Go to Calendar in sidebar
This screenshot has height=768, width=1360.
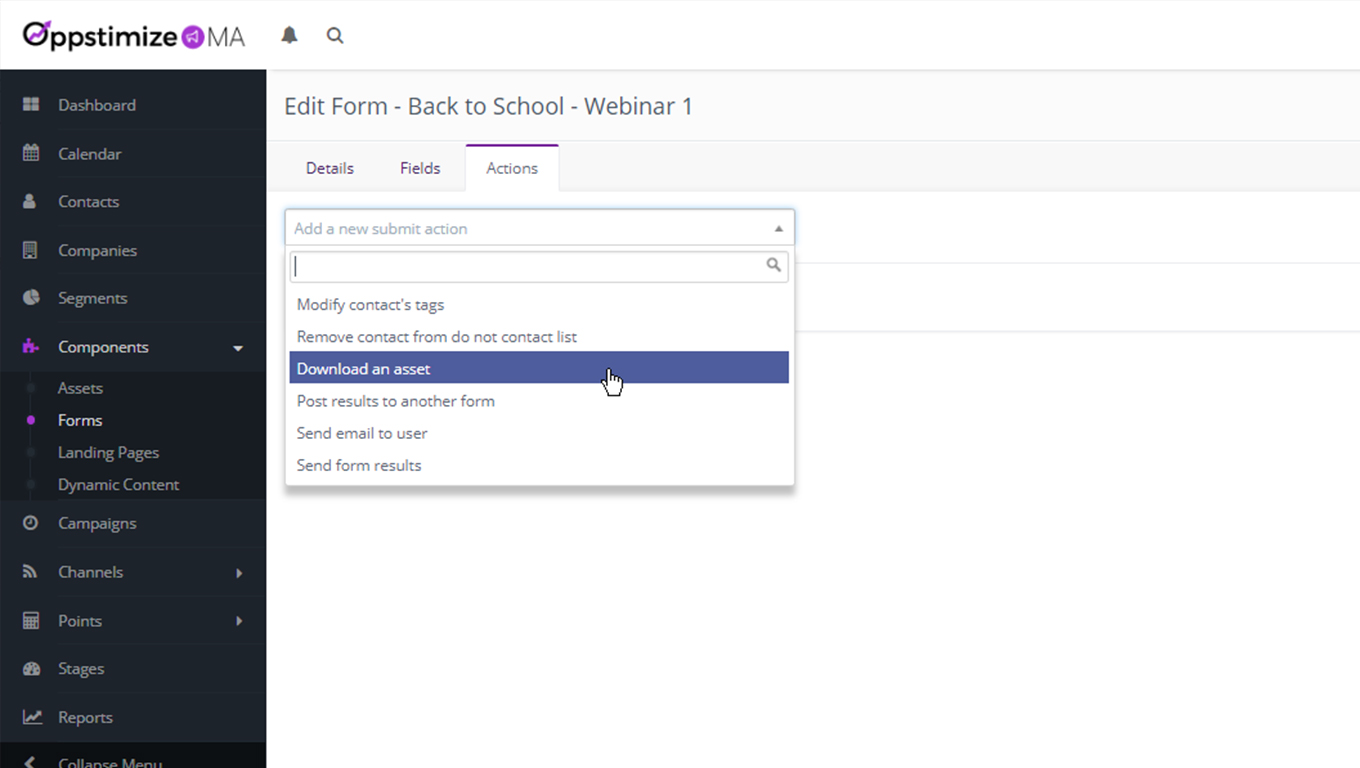(90, 154)
